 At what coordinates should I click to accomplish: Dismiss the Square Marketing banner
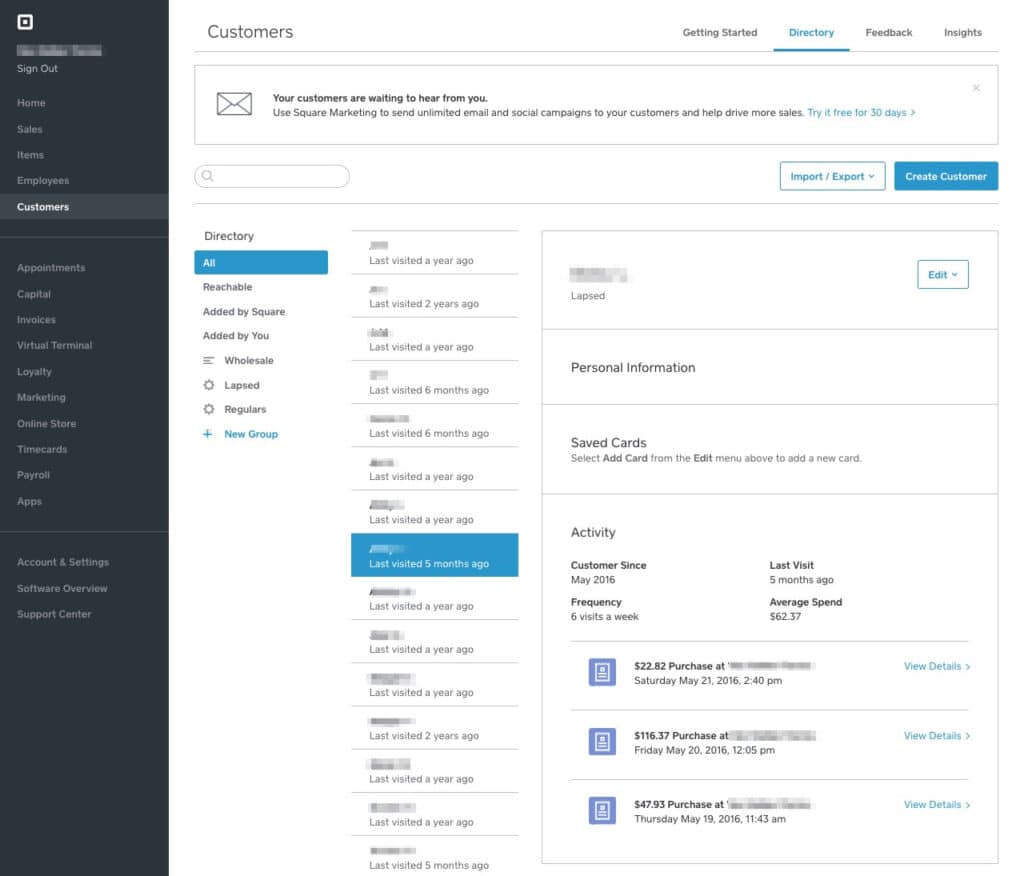pos(976,87)
